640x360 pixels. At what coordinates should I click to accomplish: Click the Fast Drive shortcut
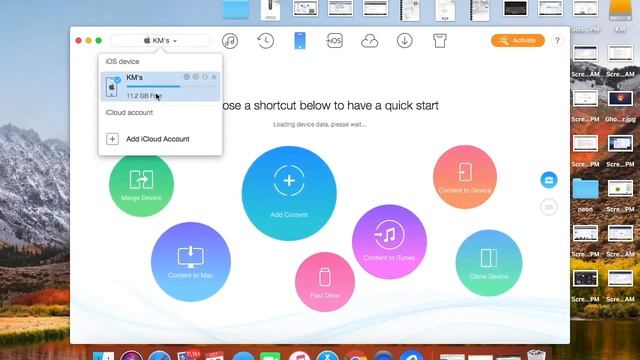tap(325, 282)
